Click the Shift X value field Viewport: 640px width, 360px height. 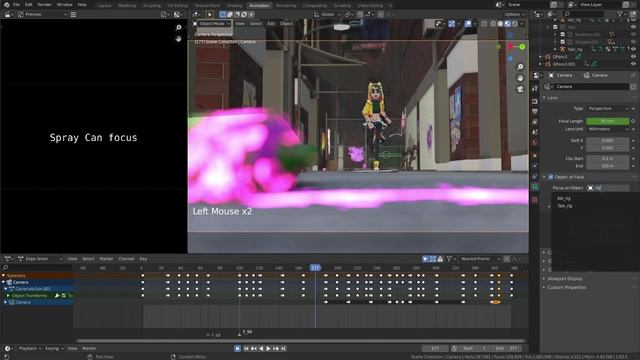coord(608,140)
